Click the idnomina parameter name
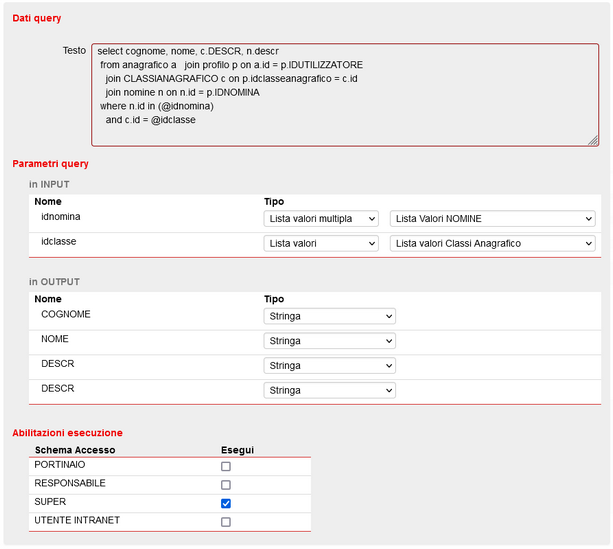The width and height of the screenshot is (613, 549). point(61,216)
